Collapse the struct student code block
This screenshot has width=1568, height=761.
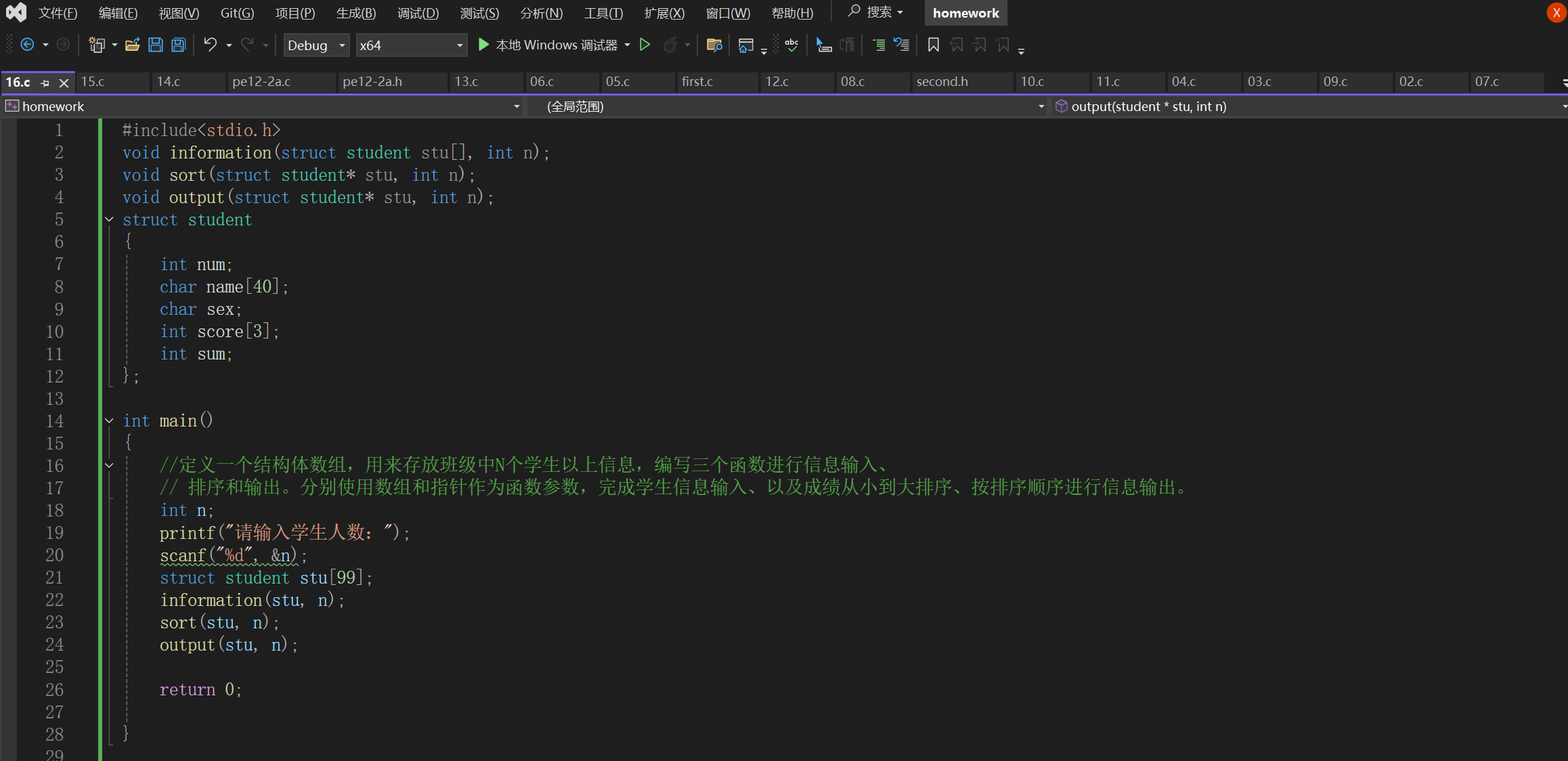coord(109,219)
